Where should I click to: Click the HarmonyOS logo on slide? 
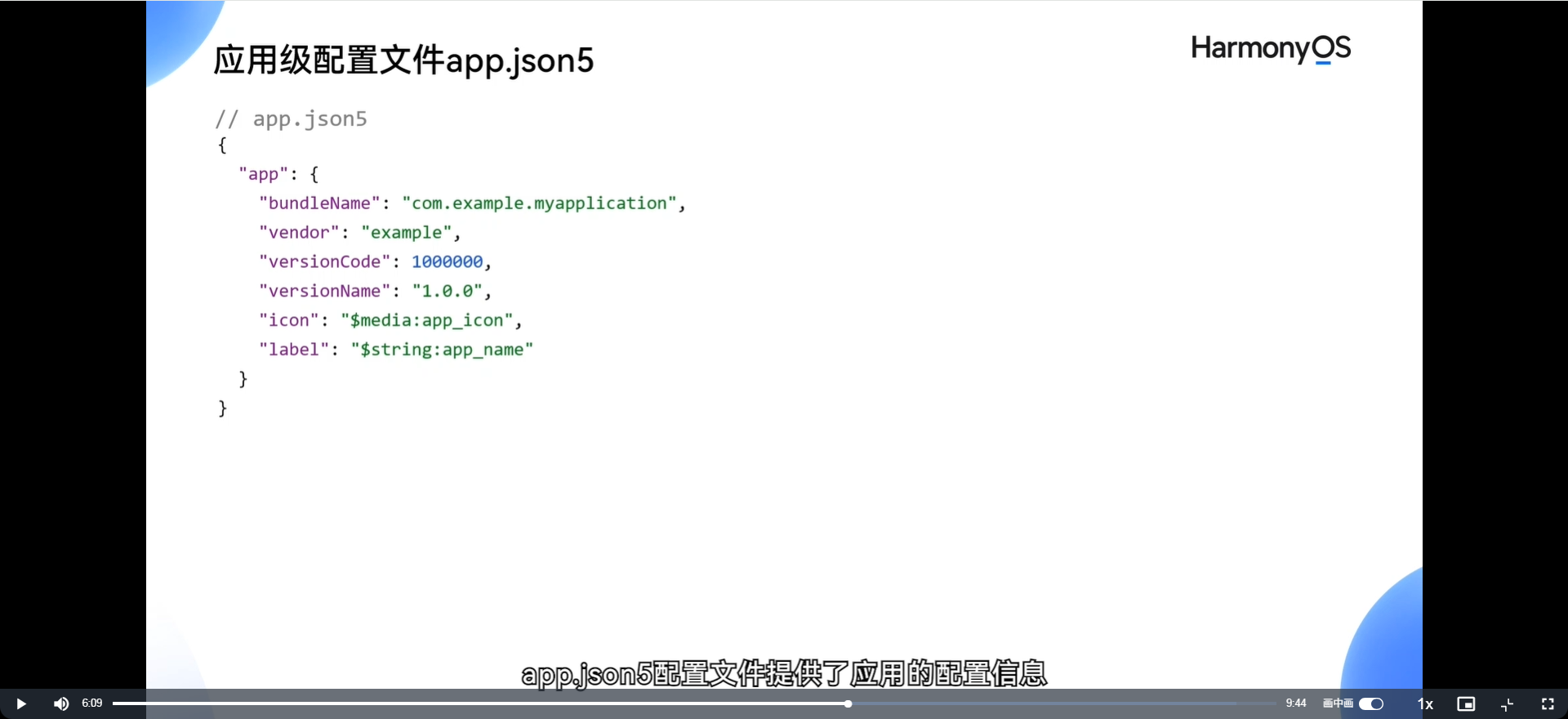click(1271, 49)
